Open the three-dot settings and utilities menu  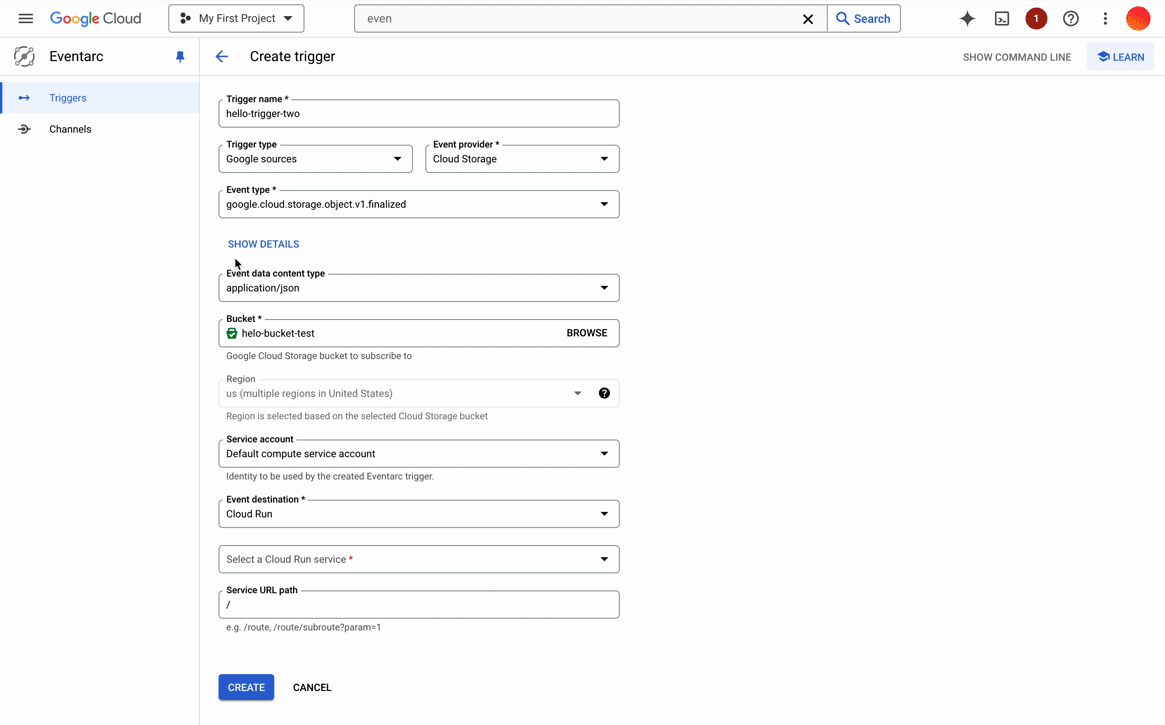[1105, 19]
